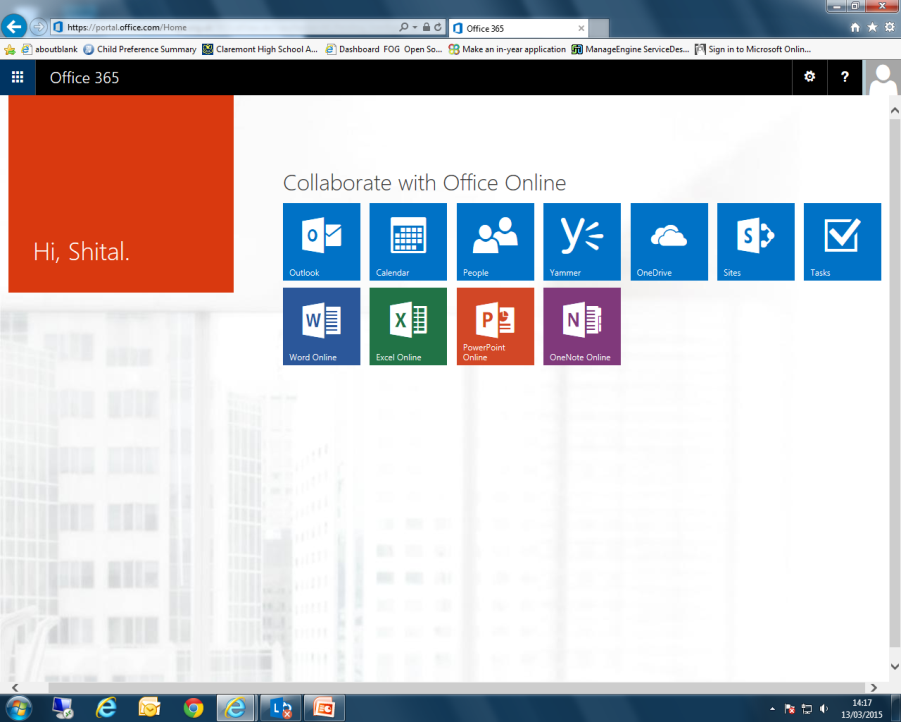This screenshot has height=722, width=901.
Task: Click the system tray volume icon
Action: coord(823,709)
